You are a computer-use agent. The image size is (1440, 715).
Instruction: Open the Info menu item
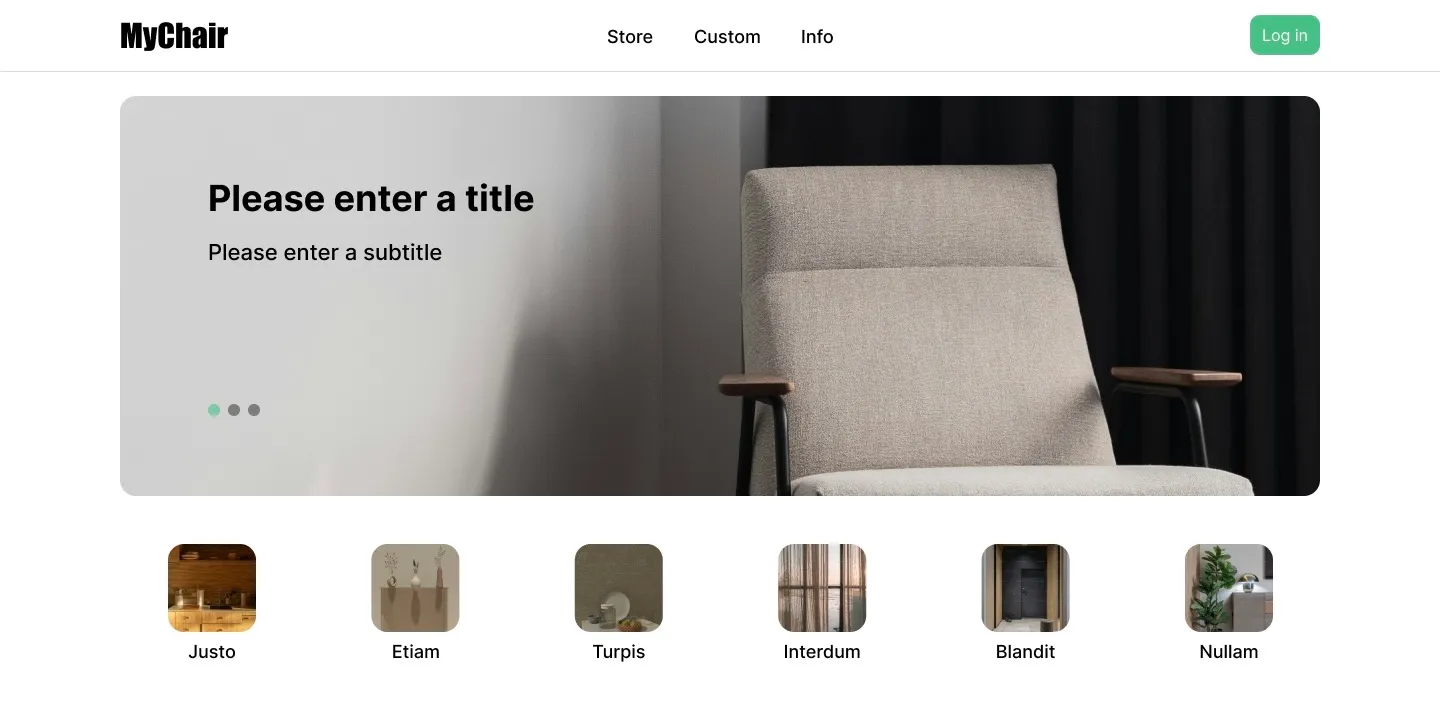[x=817, y=37]
